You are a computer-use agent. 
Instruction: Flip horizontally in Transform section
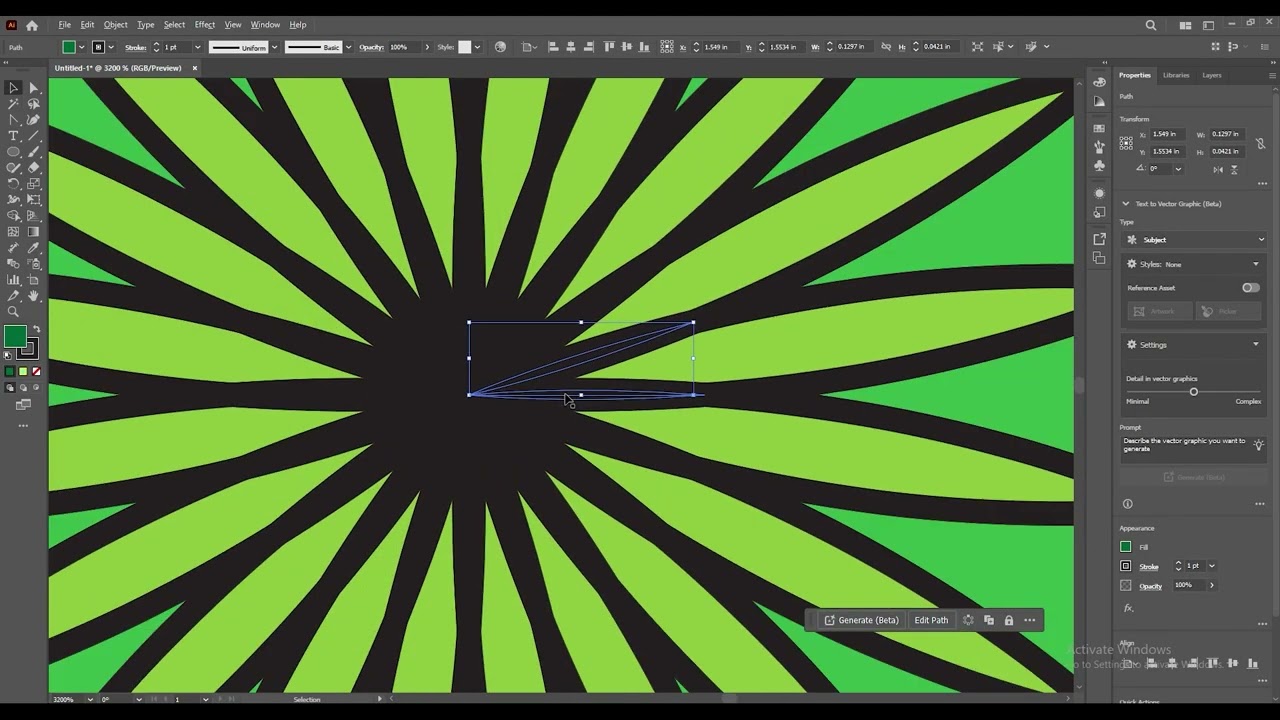(1218, 169)
